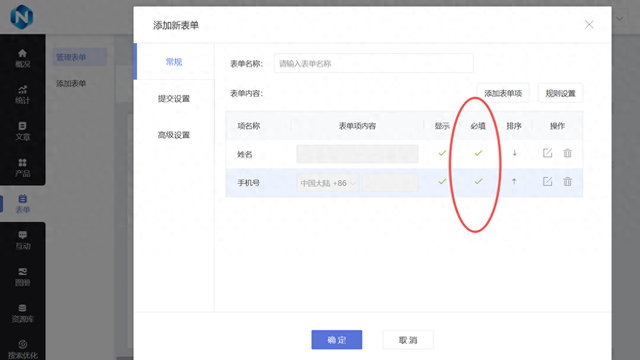Open the 搜索优化 SEO sidebar icon
This screenshot has width=640, height=360.
(x=22, y=349)
